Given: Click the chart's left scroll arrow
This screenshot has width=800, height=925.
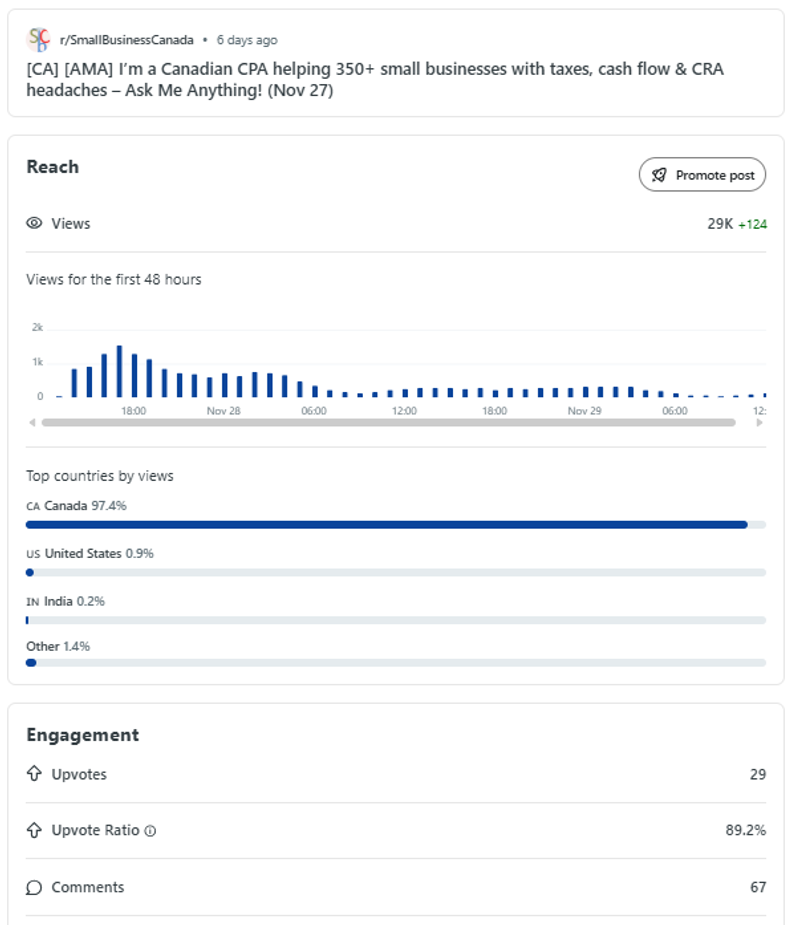Looking at the screenshot, I should point(31,423).
